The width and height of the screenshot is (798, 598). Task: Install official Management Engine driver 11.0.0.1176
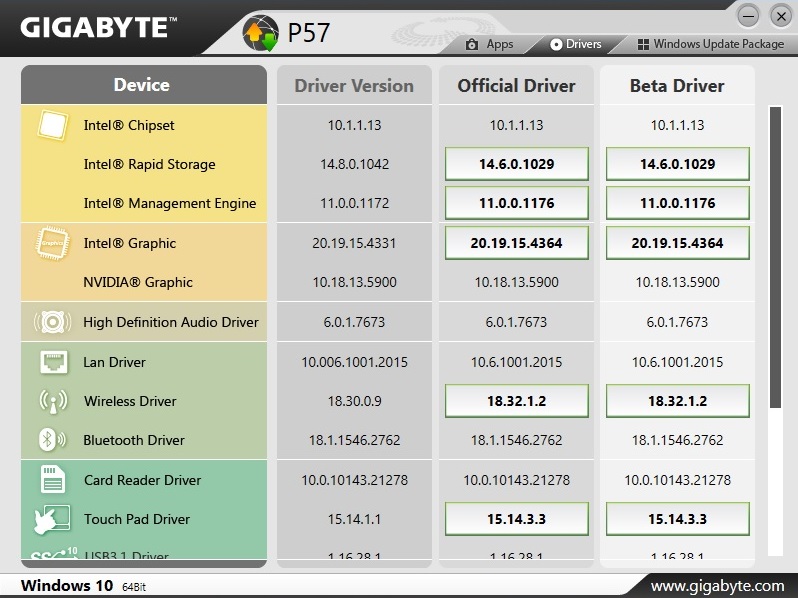coord(517,203)
